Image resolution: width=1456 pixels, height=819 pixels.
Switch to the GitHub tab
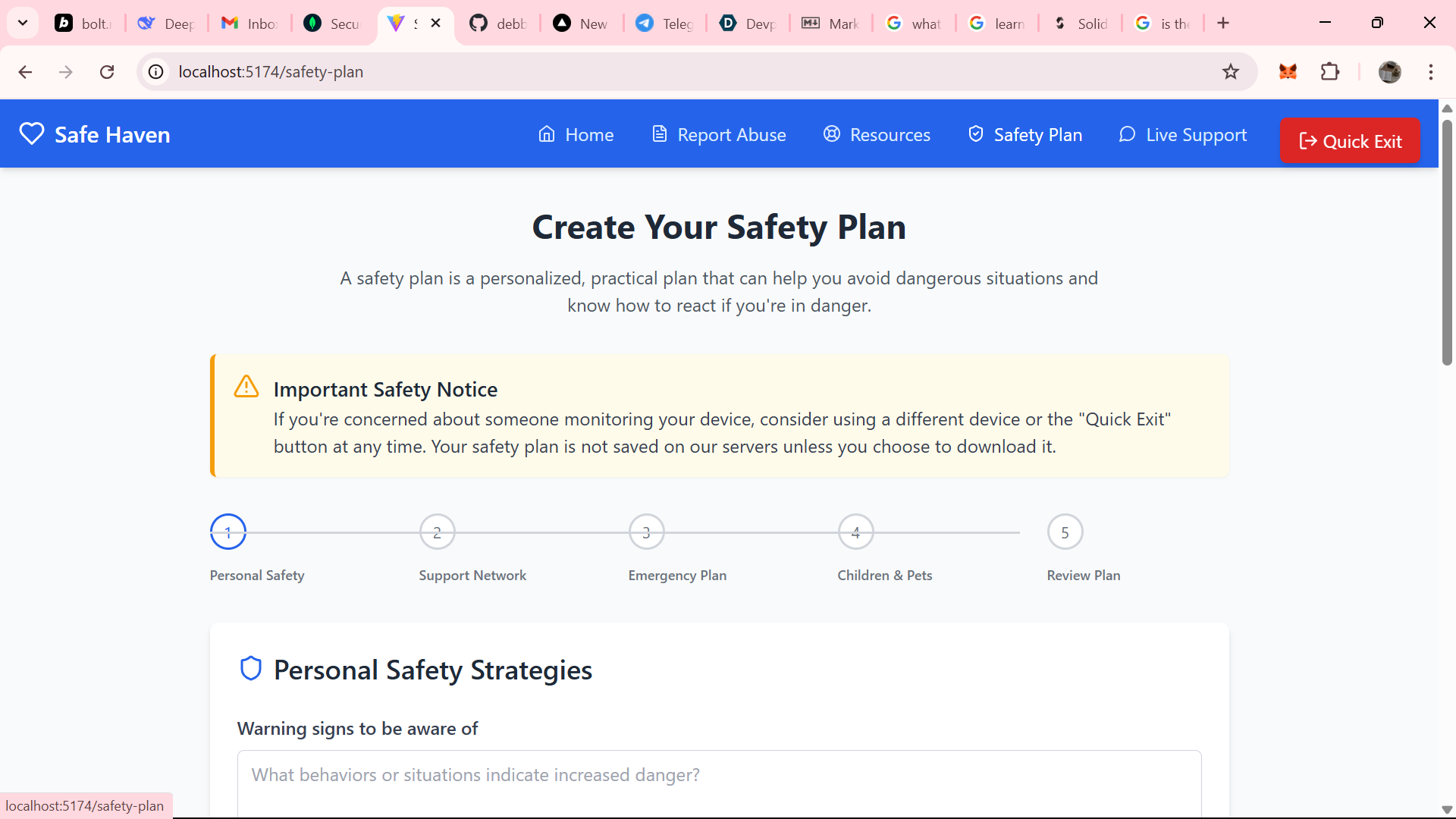497,24
